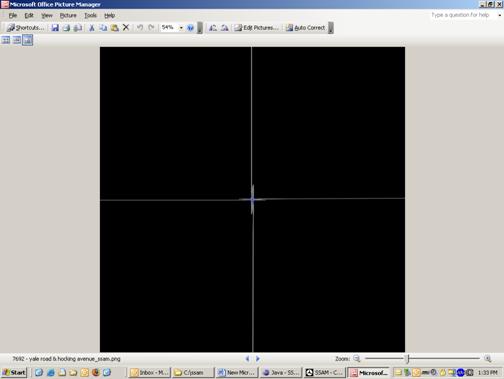This screenshot has height=379, width=504.
Task: Click the Redo arrow icon
Action: pos(151,27)
